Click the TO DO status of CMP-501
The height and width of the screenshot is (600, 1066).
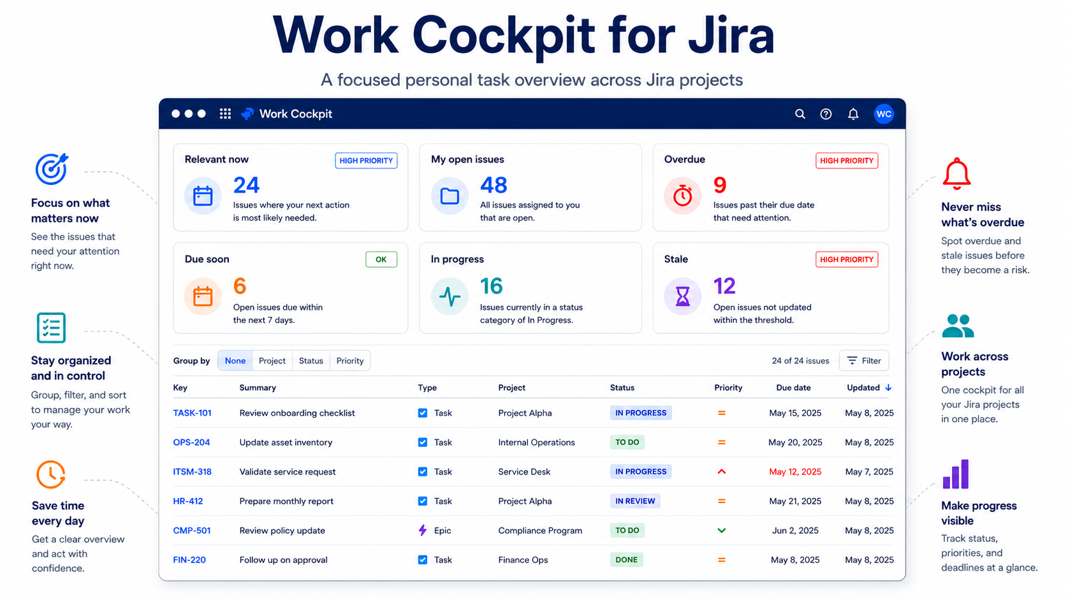click(x=627, y=530)
